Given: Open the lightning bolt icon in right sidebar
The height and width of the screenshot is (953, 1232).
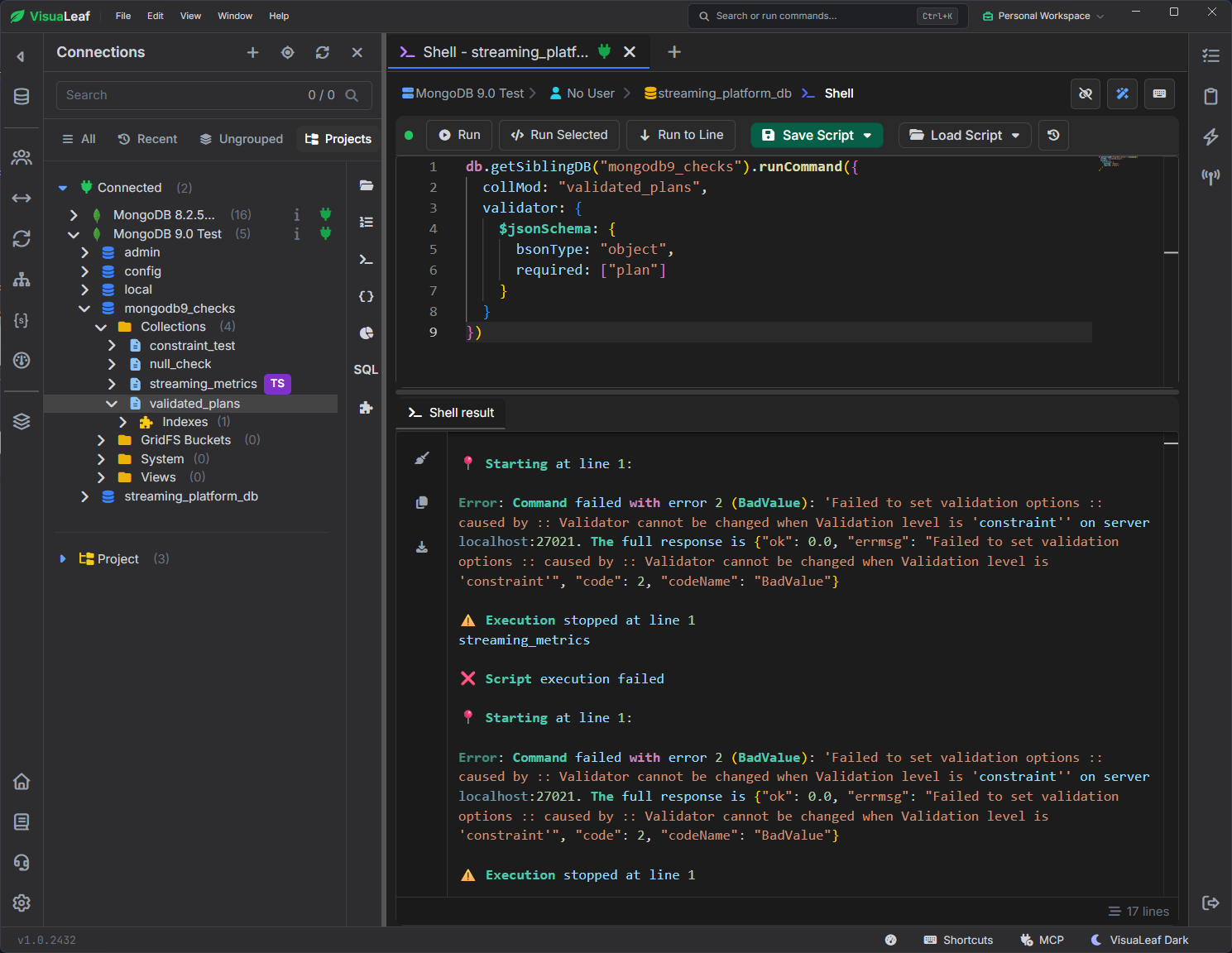Looking at the screenshot, I should 1210,136.
